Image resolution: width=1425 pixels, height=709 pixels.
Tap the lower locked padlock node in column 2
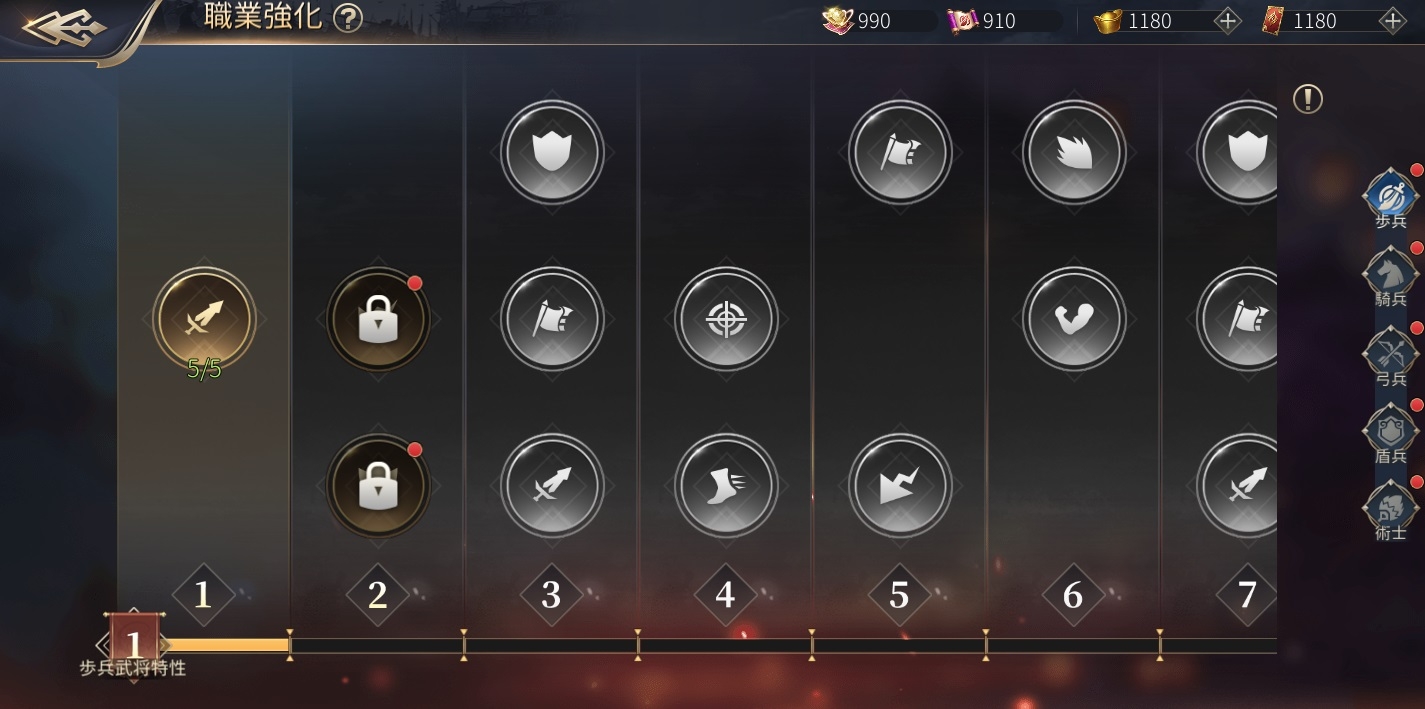378,487
